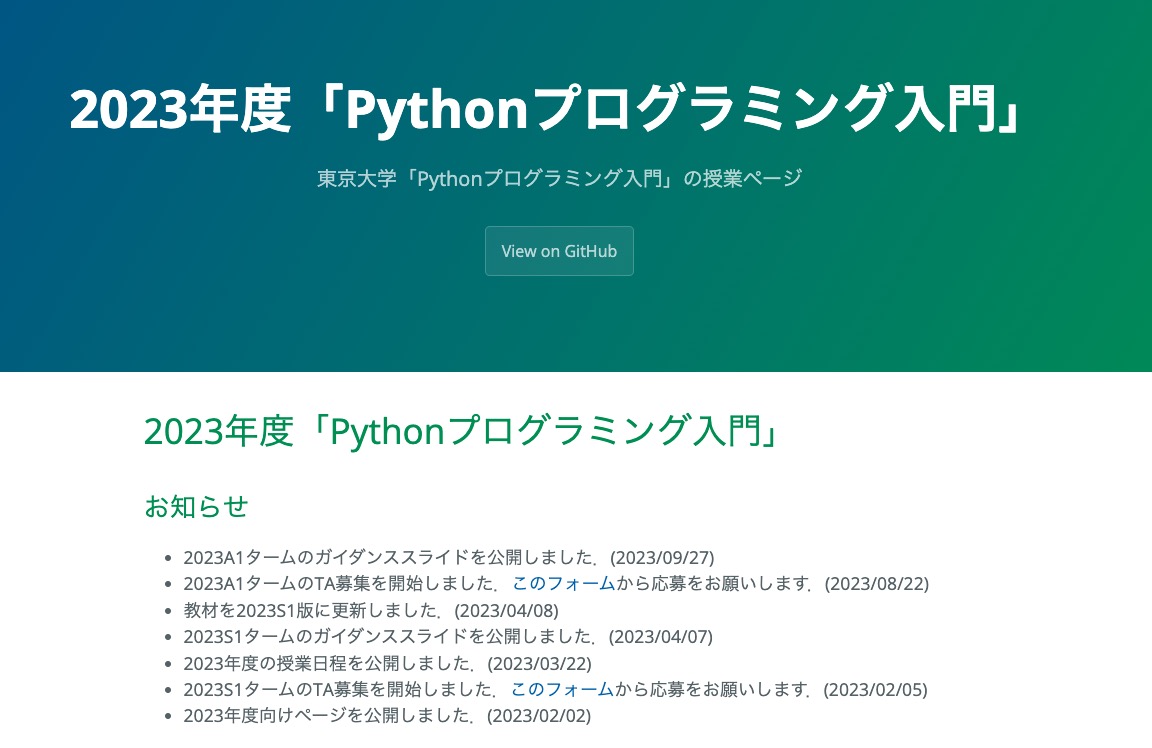Open このフォーム link for 2023S1 TA application

pyautogui.click(x=563, y=689)
